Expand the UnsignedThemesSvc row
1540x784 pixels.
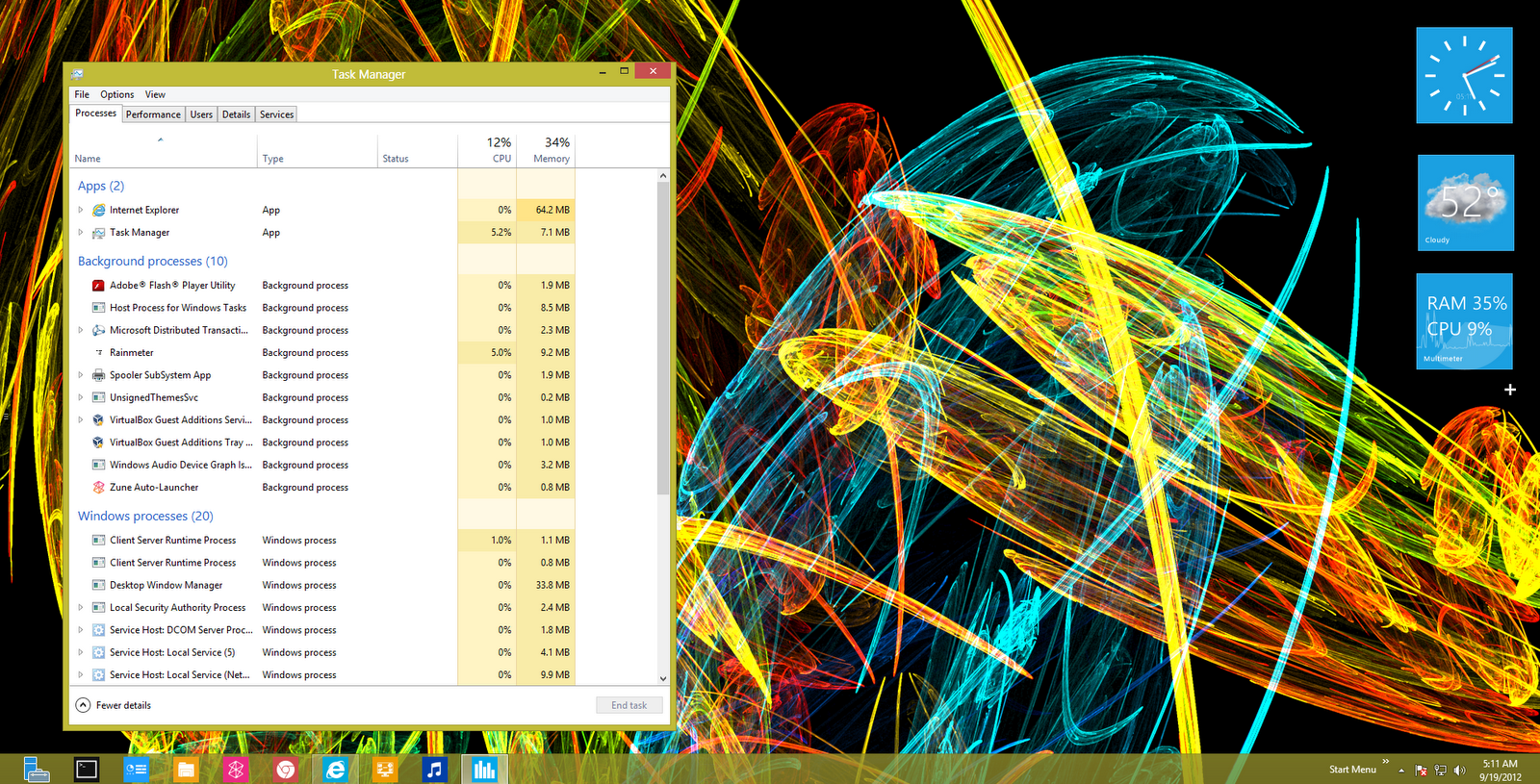[x=81, y=397]
